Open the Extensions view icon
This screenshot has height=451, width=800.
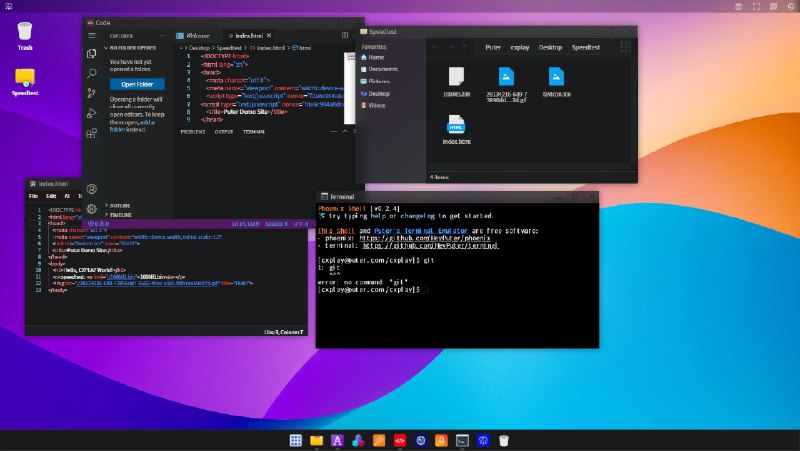click(92, 133)
